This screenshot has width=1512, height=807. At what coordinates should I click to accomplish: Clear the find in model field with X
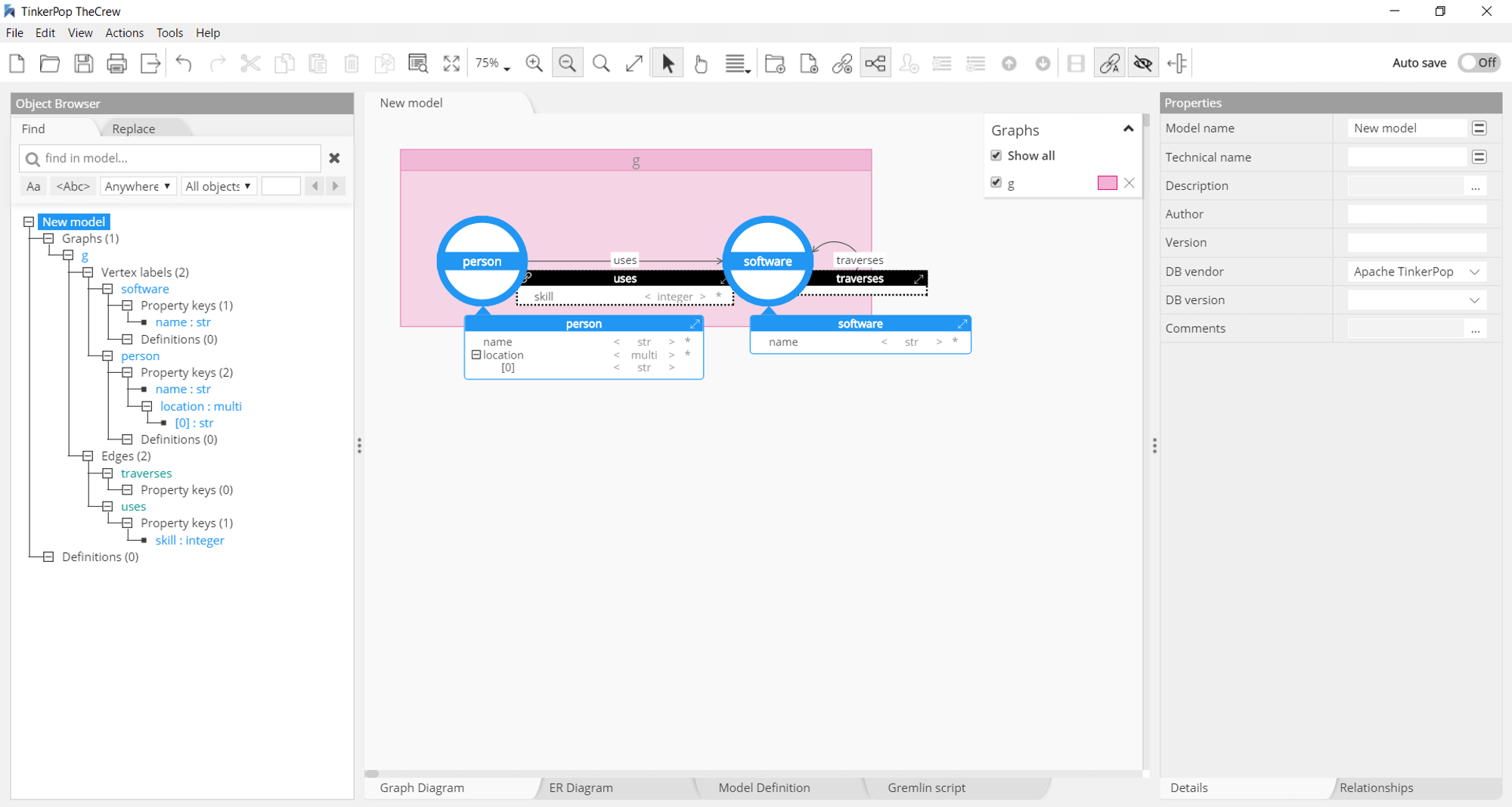(334, 158)
